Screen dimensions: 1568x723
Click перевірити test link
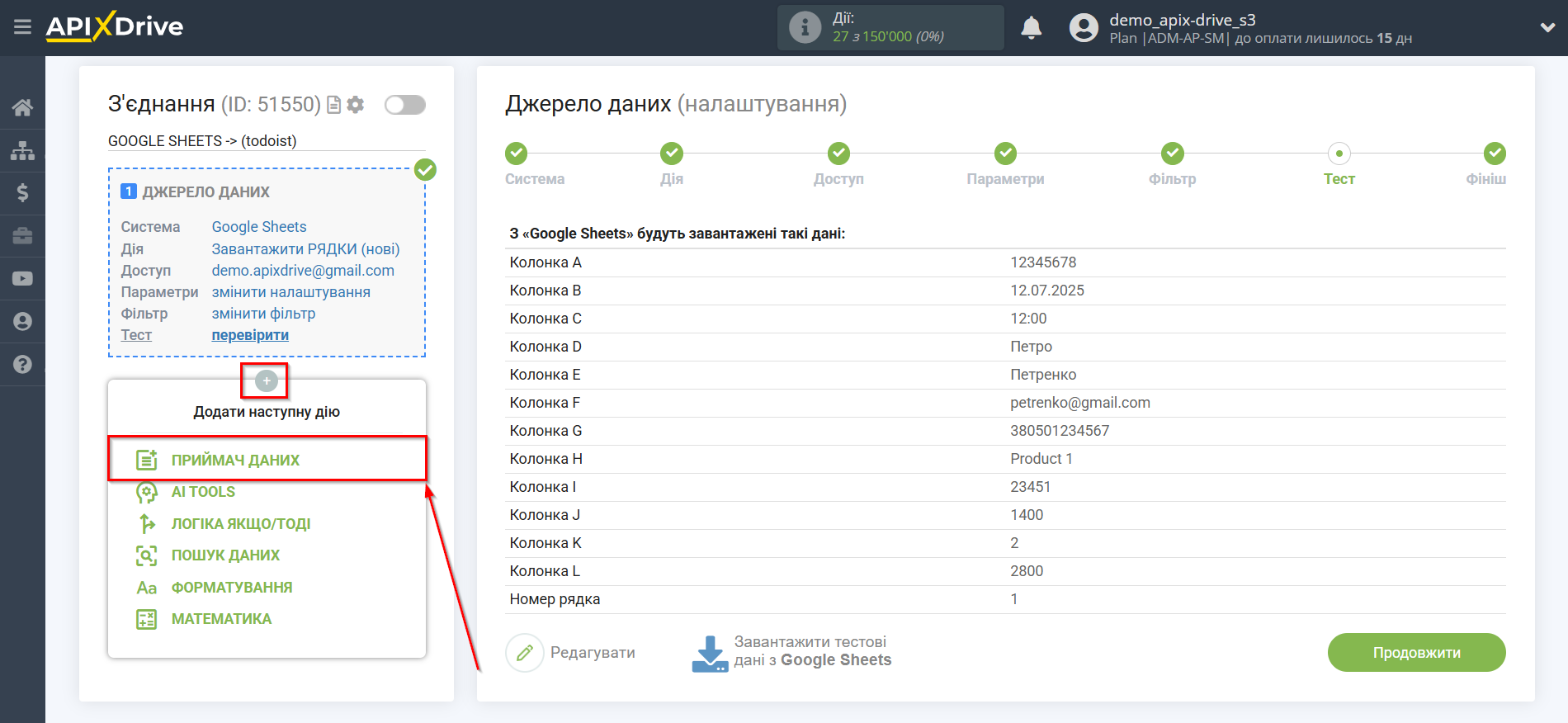250,335
